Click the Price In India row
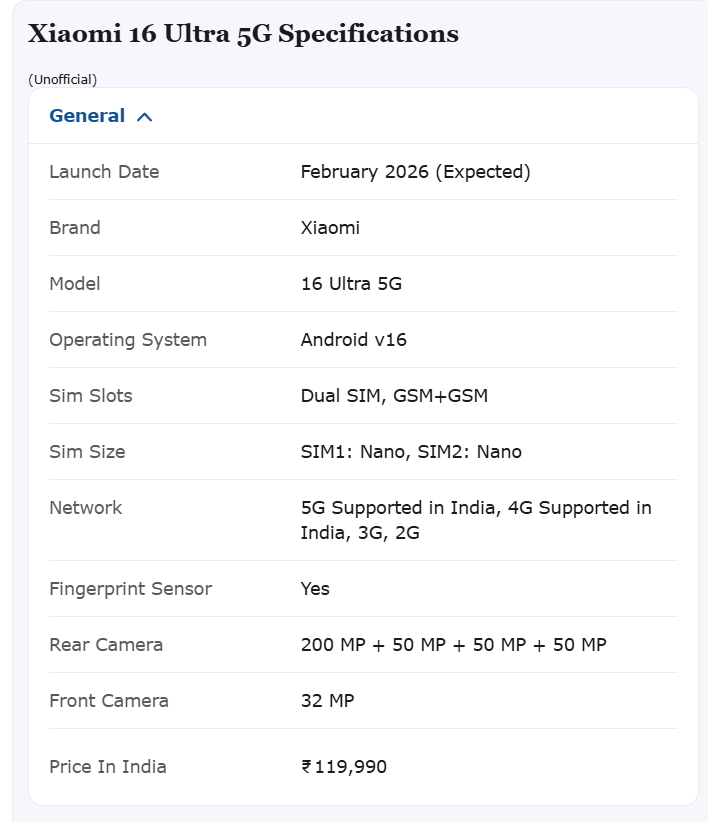The image size is (708, 822). point(107,767)
